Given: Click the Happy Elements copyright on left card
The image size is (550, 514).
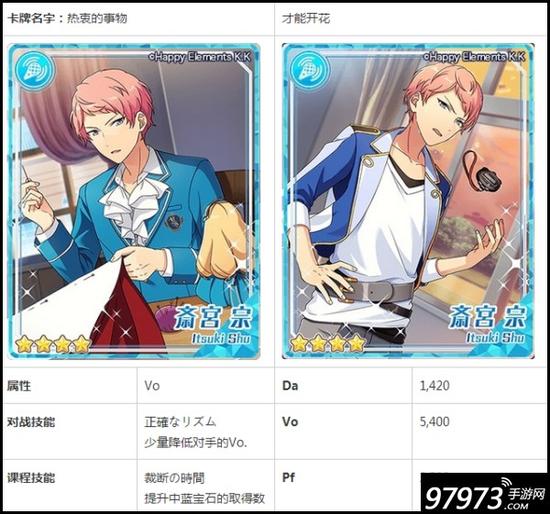Looking at the screenshot, I should pos(200,57).
